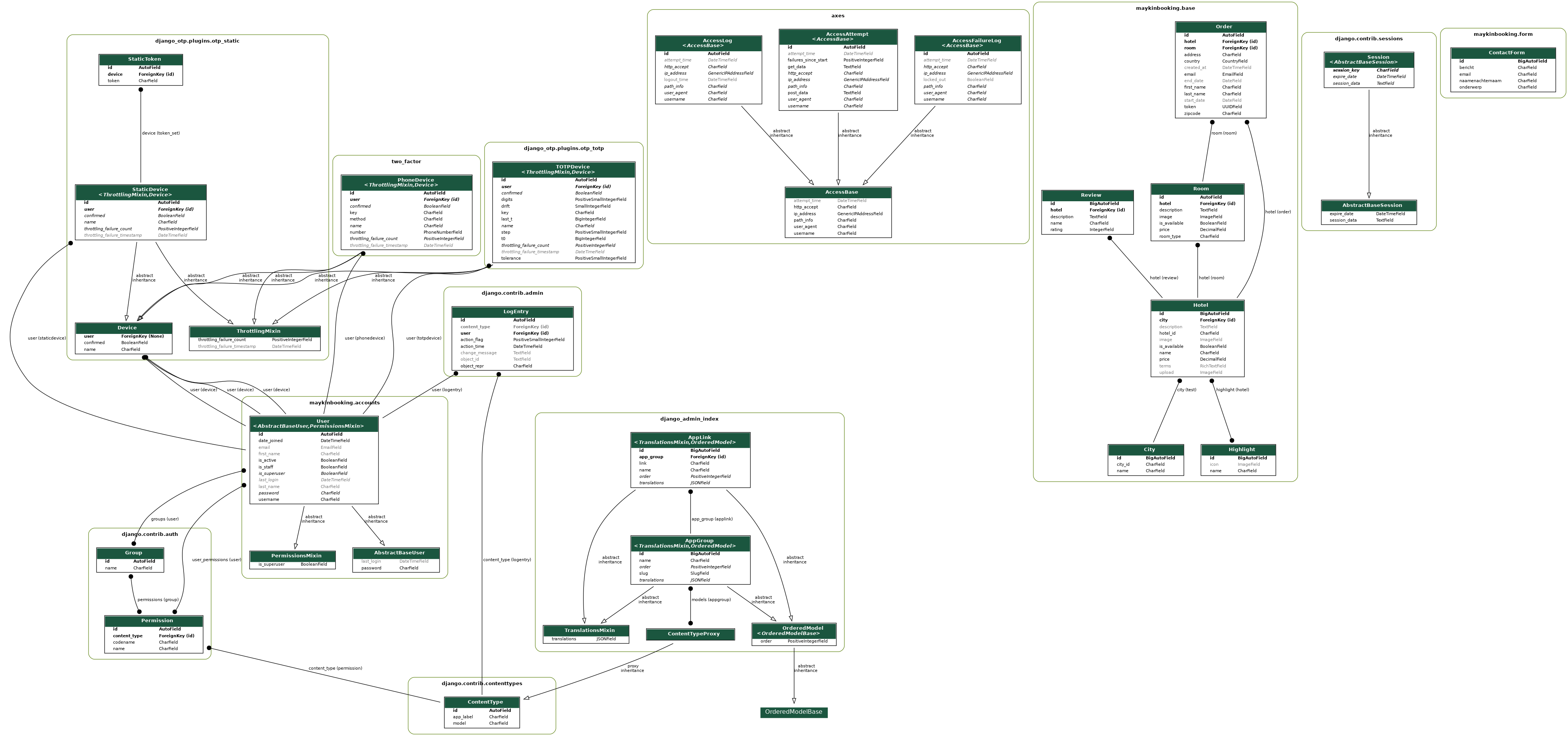1568x736 pixels.
Task: Select the maykinbooking.base group label
Action: click(x=1165, y=9)
